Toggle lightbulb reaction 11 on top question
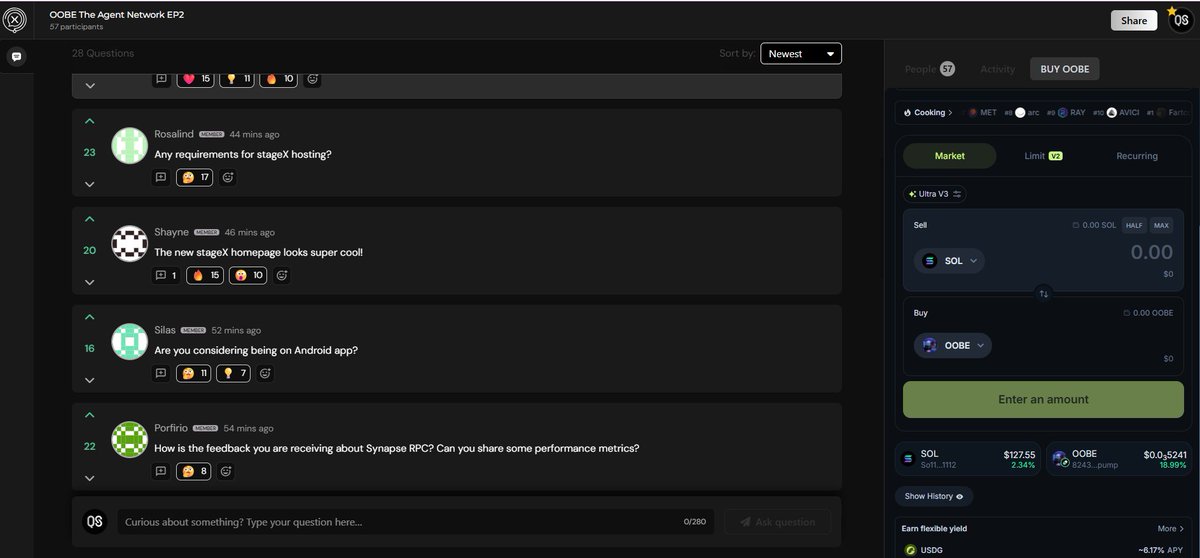The image size is (1200, 558). pyautogui.click(x=237, y=78)
